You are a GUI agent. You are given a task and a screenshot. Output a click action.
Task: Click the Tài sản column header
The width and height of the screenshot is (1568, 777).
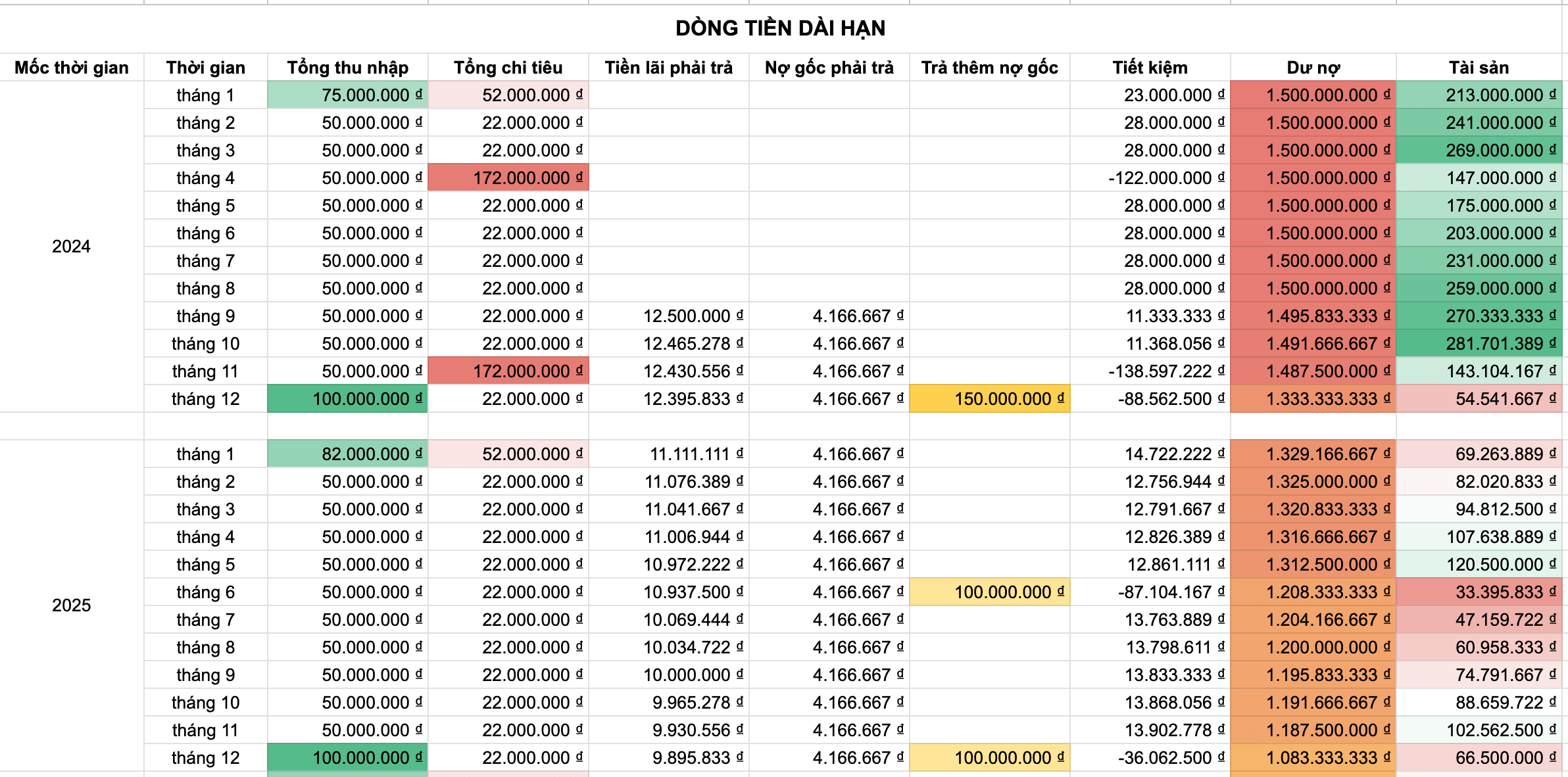point(1479,67)
